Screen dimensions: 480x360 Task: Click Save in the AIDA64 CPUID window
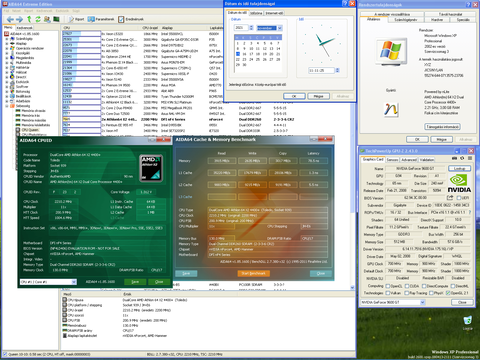135,282
